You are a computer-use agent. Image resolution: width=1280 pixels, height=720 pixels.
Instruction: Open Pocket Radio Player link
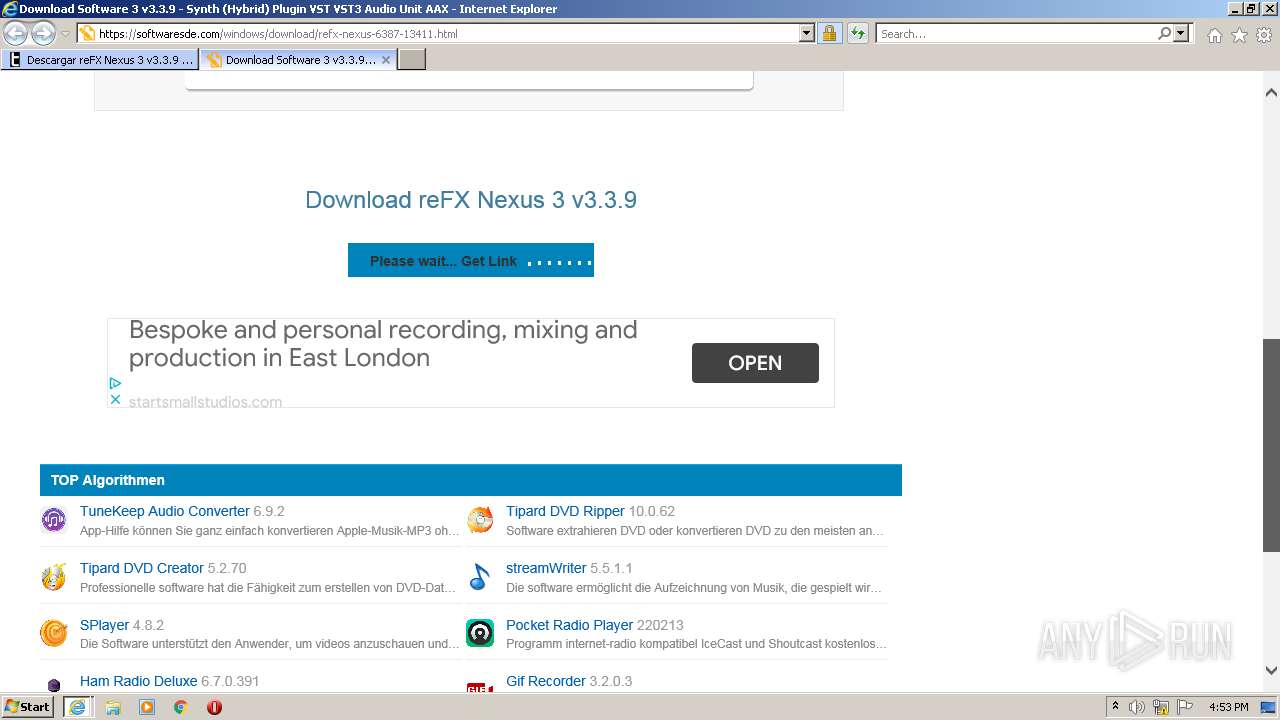[x=569, y=625]
